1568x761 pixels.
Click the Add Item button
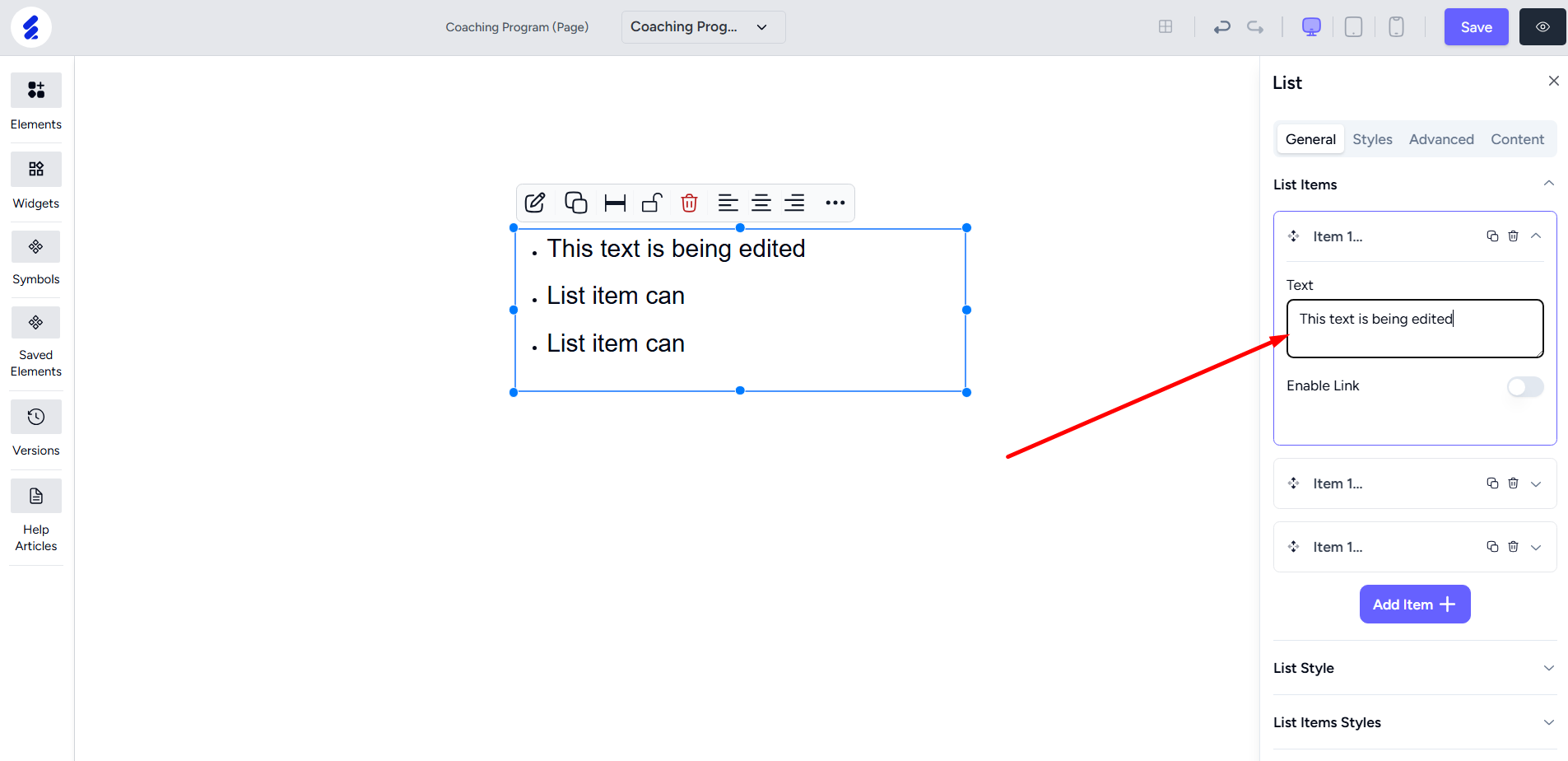click(x=1414, y=605)
